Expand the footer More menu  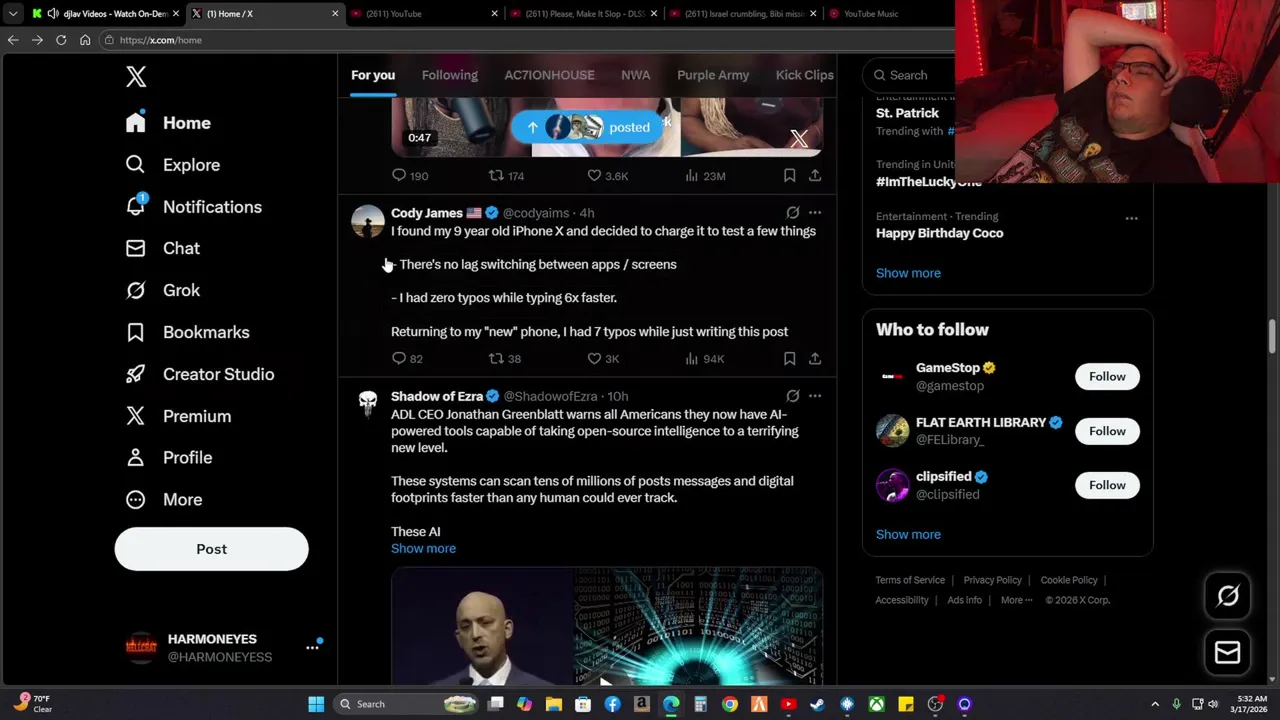click(1017, 600)
